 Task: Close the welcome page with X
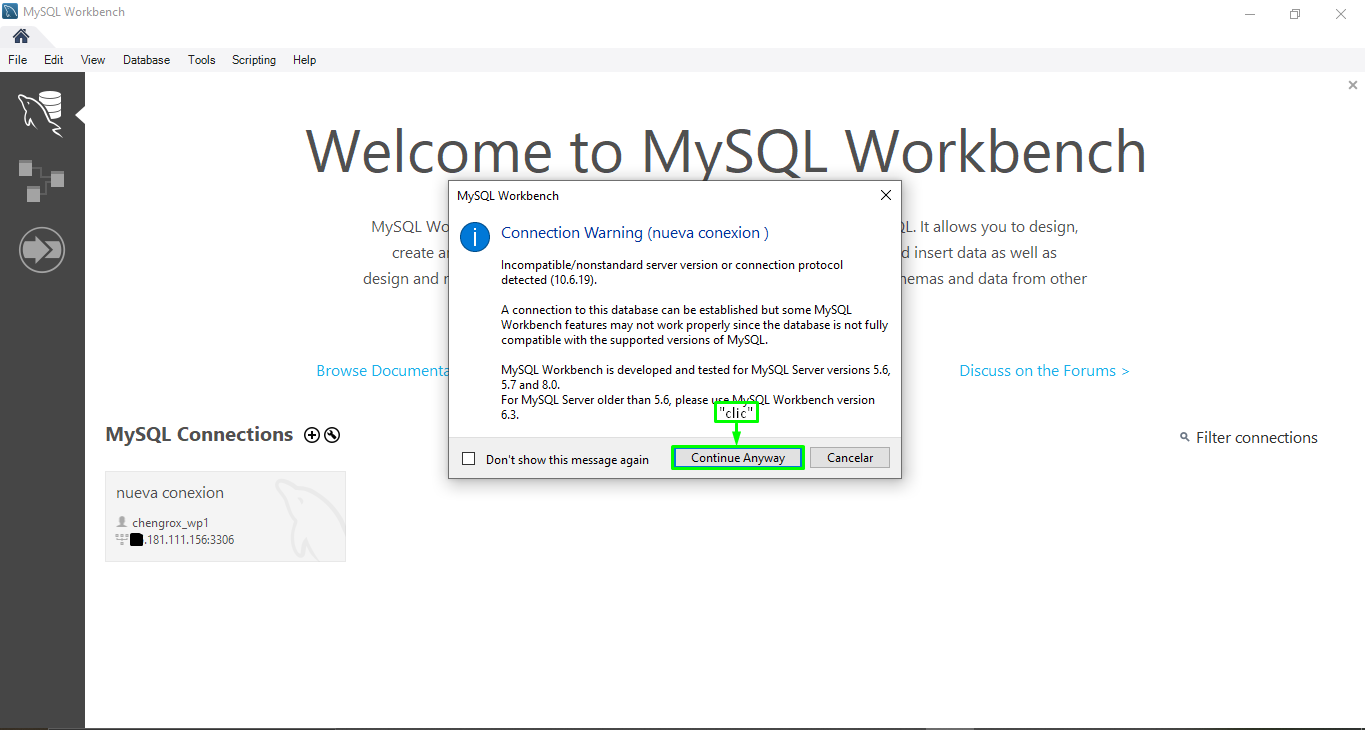(1352, 86)
